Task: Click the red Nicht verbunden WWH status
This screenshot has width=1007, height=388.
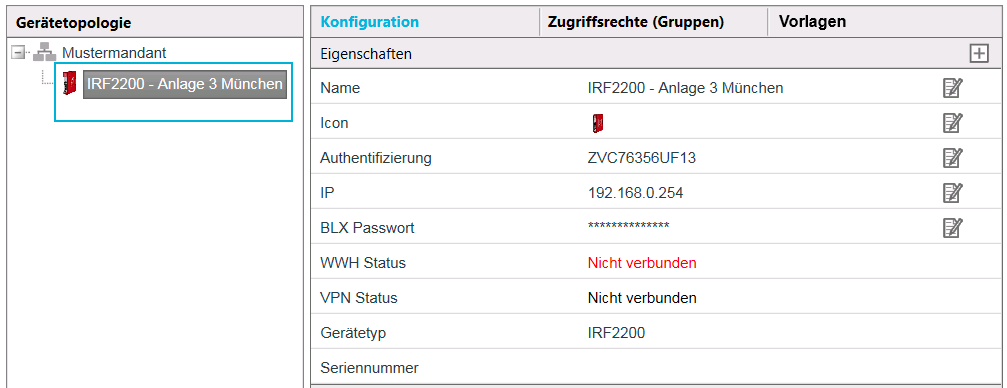Action: coord(642,263)
